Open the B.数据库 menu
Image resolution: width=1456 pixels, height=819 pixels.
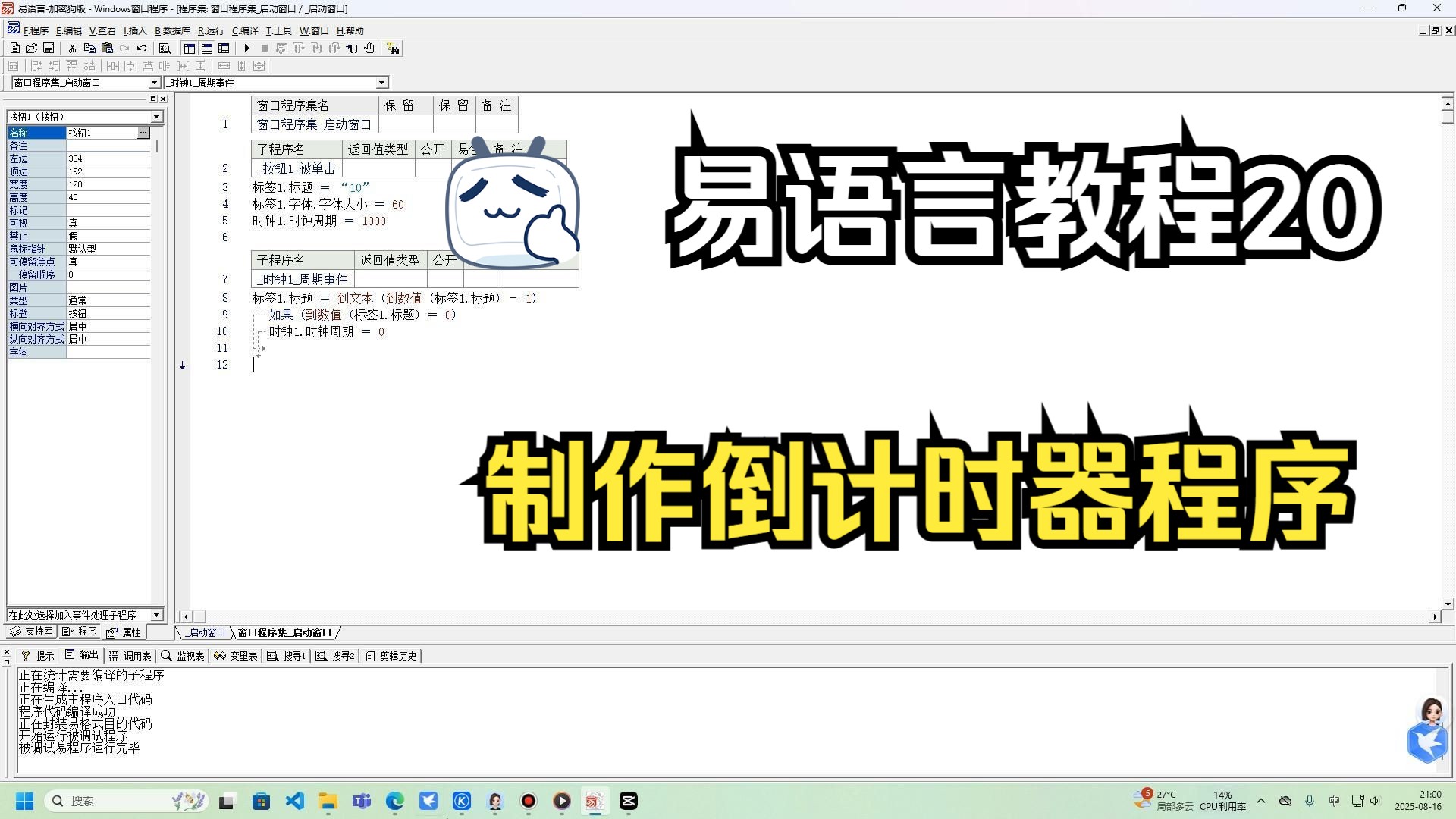click(x=172, y=31)
